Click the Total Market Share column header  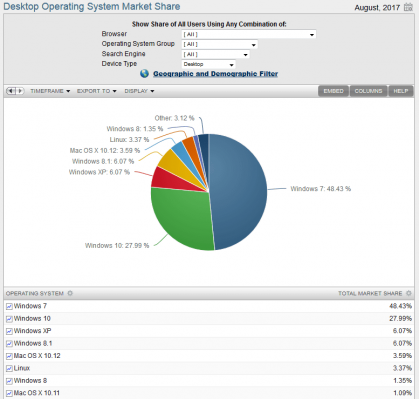pos(370,293)
